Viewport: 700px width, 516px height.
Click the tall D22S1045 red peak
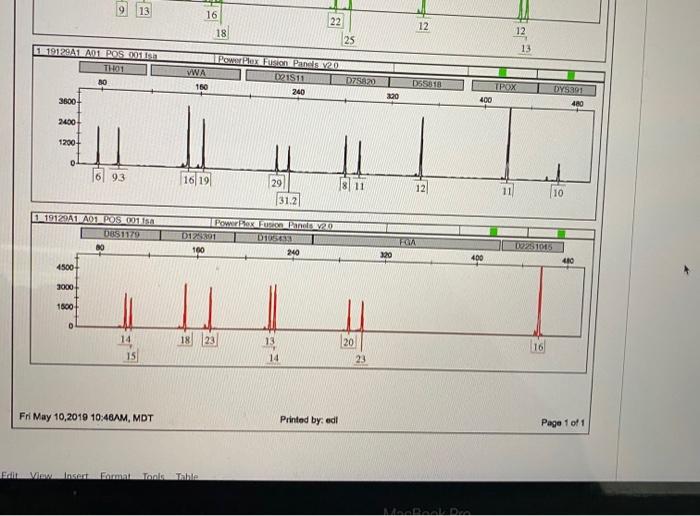540,302
